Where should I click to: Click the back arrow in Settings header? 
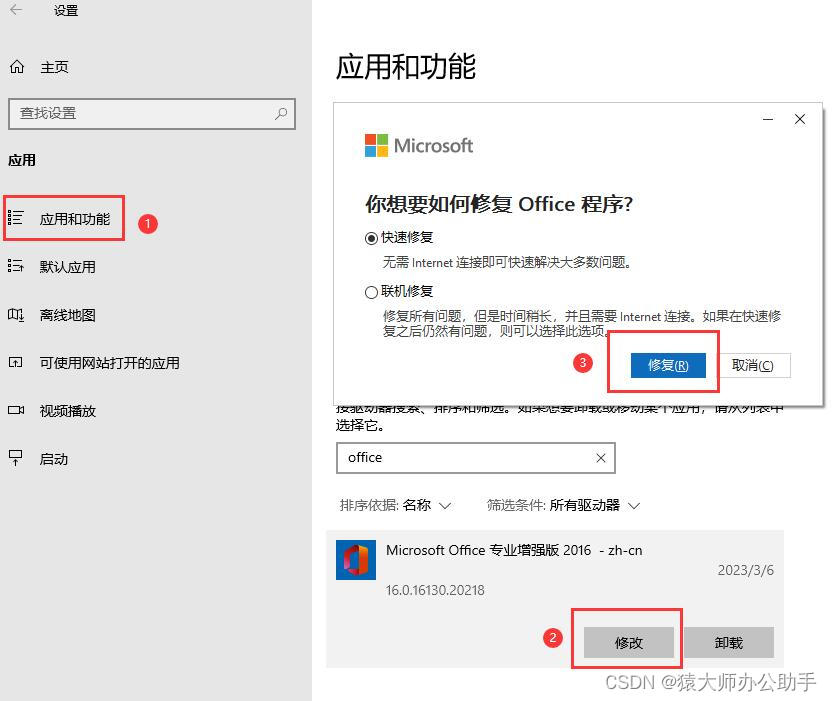16,10
